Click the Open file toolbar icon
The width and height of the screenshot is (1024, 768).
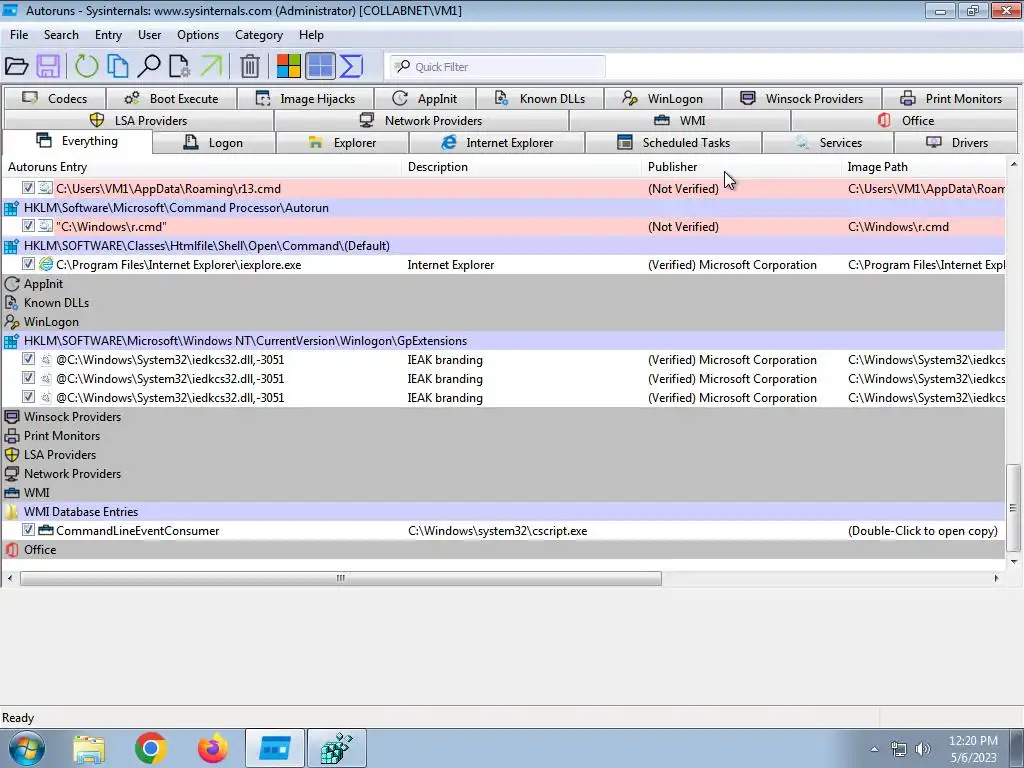point(16,67)
